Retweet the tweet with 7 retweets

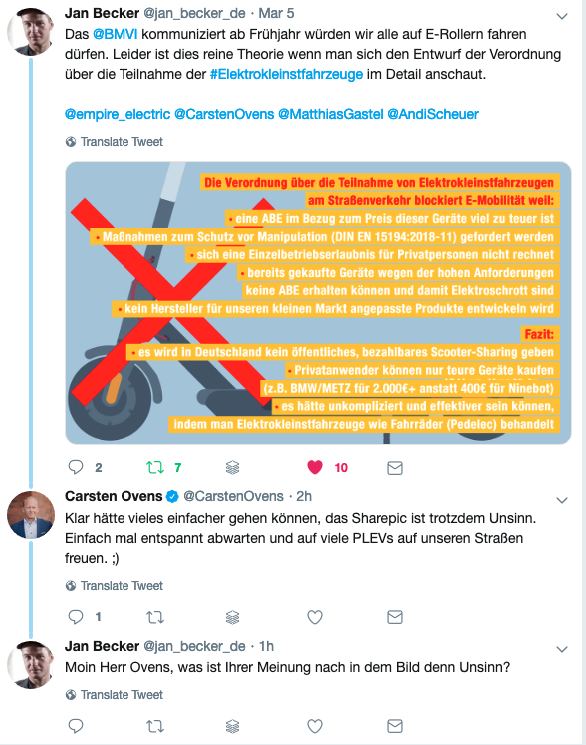pyautogui.click(x=155, y=468)
